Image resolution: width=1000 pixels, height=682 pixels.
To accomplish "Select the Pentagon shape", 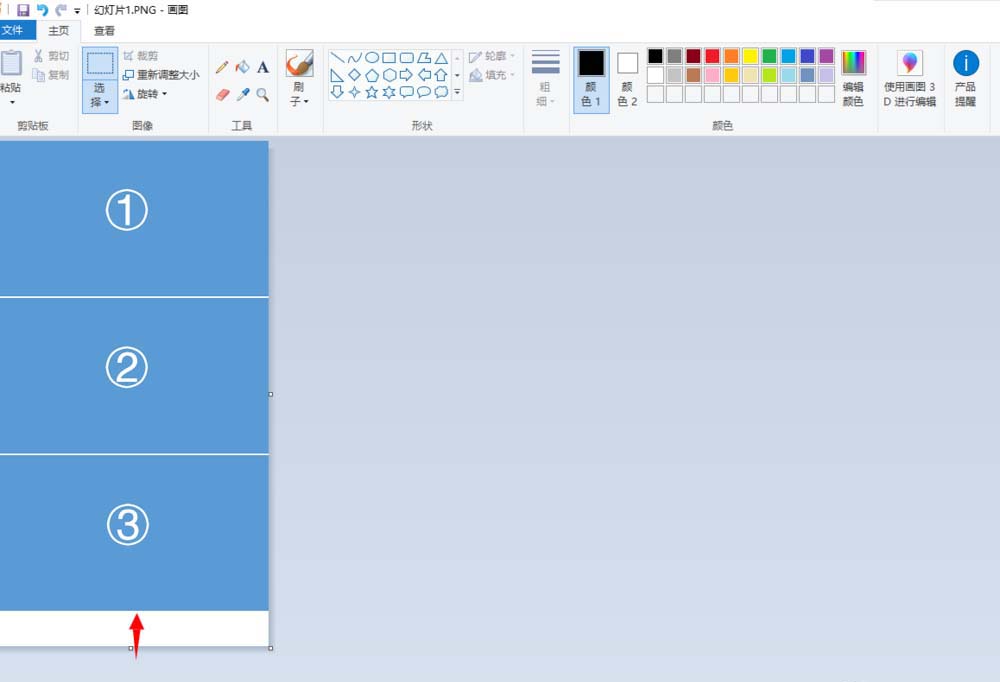I will tap(372, 75).
